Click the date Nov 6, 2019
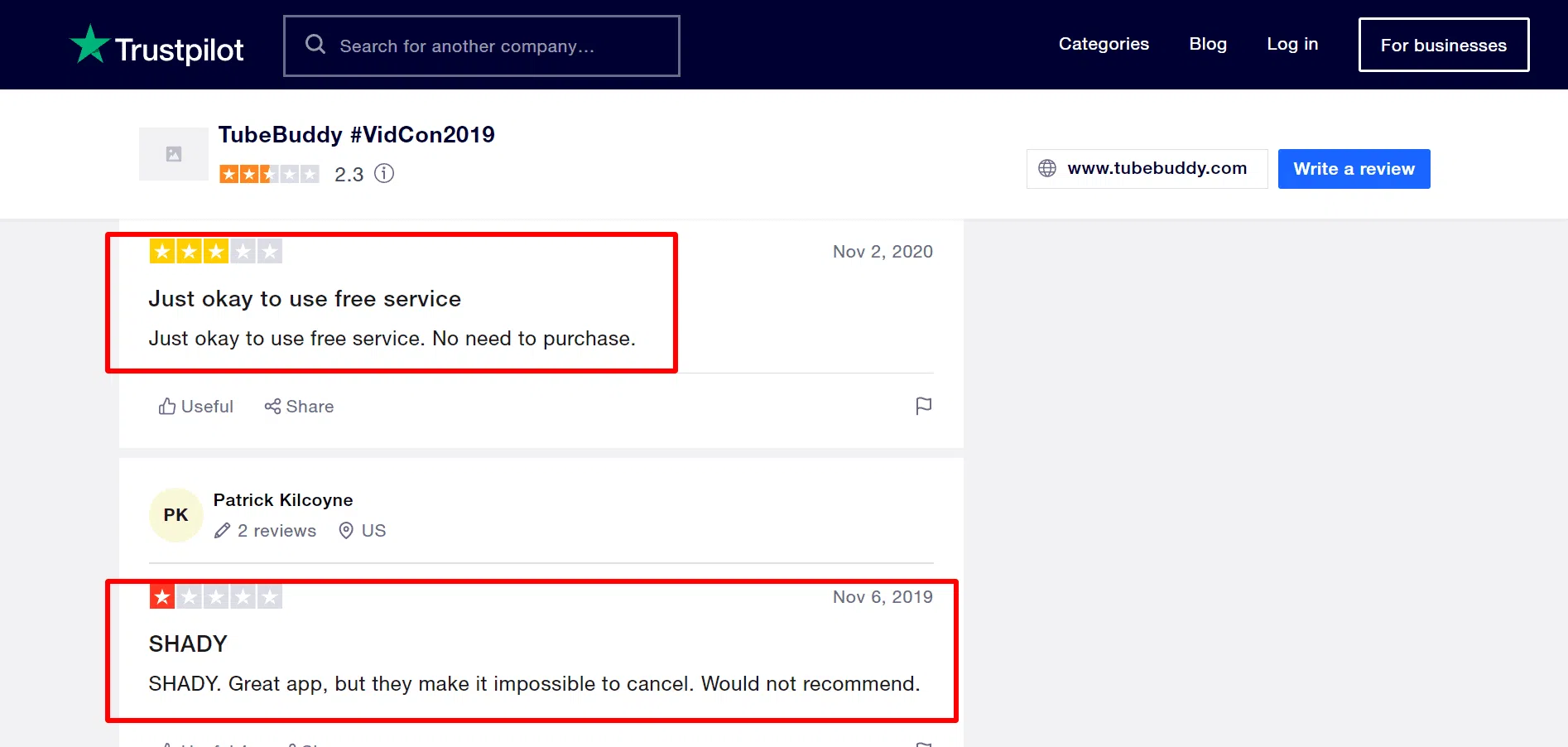This screenshot has height=747, width=1568. pos(883,597)
